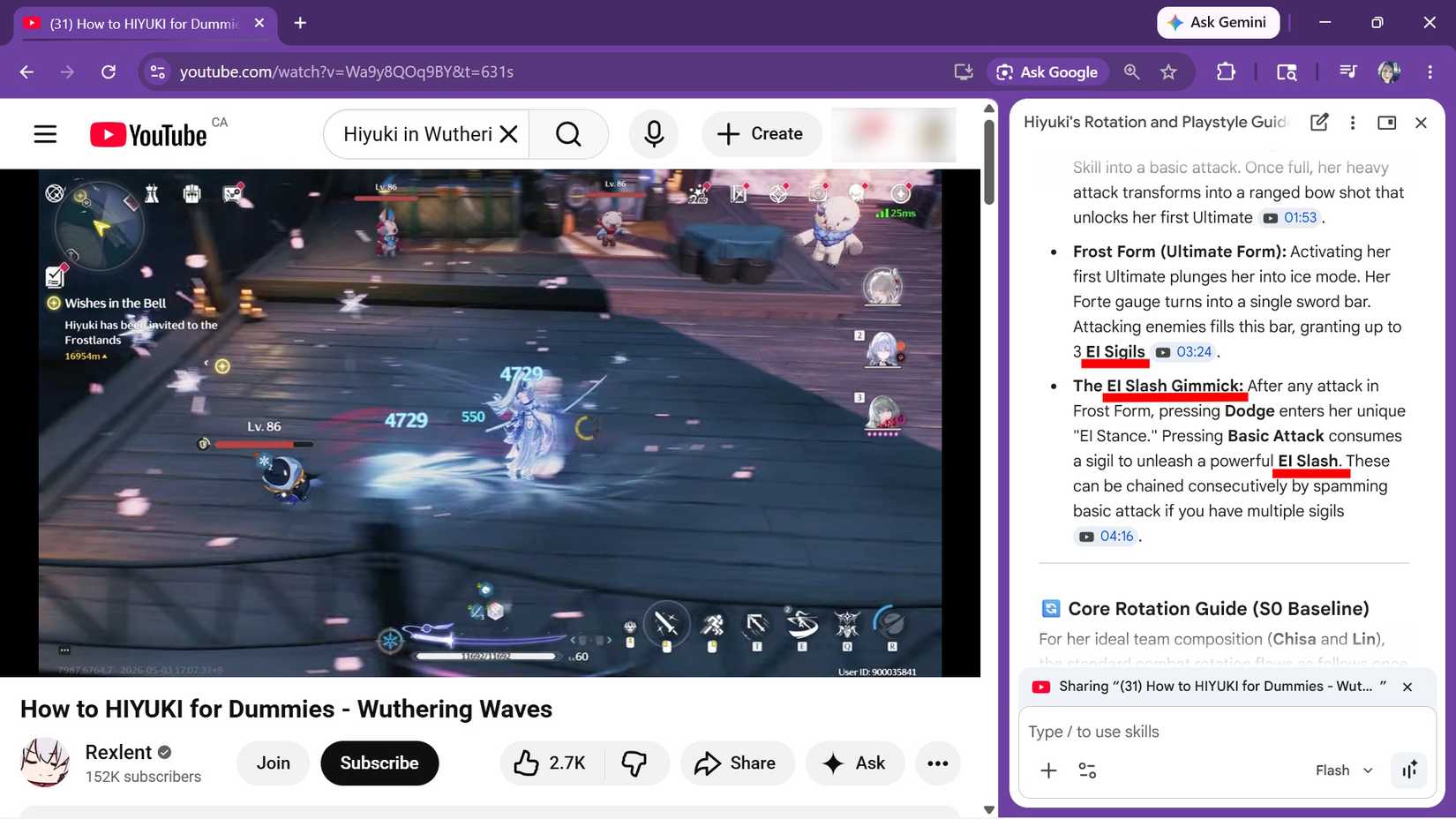Subscribe to the Rexlent channel
This screenshot has height=819, width=1456.
379,763
